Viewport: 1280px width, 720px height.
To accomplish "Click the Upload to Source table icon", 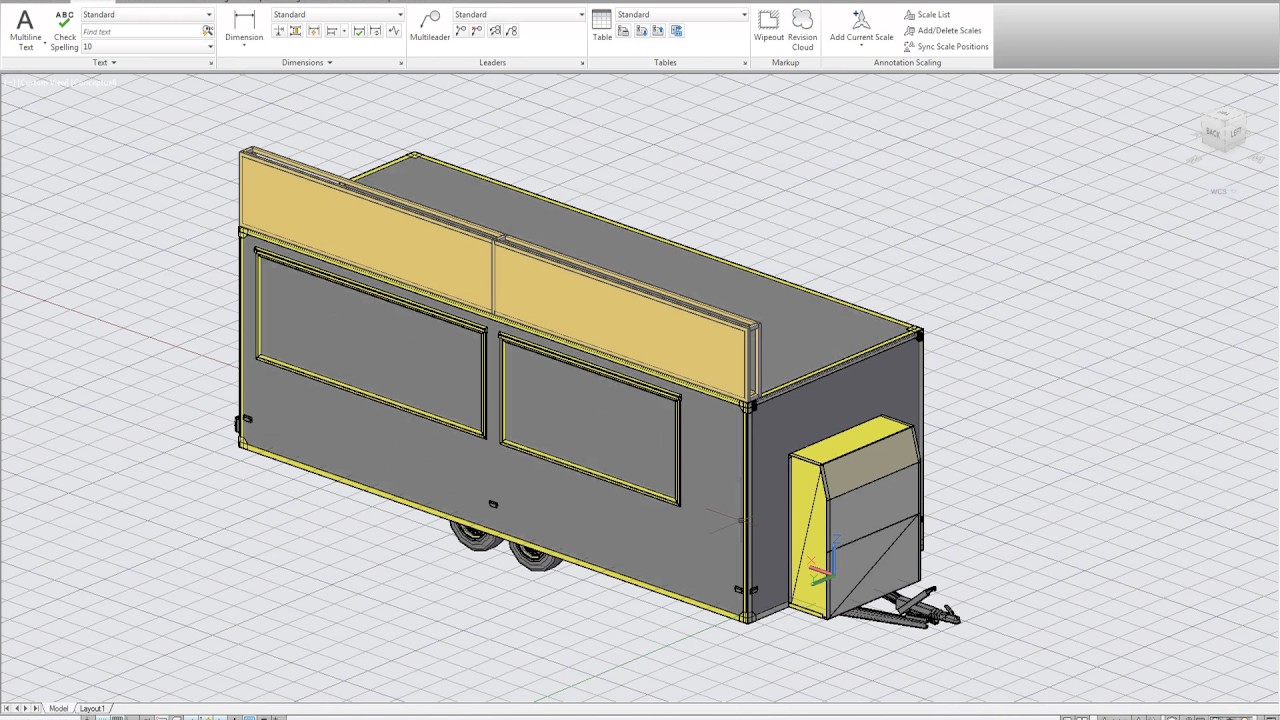I will (658, 31).
